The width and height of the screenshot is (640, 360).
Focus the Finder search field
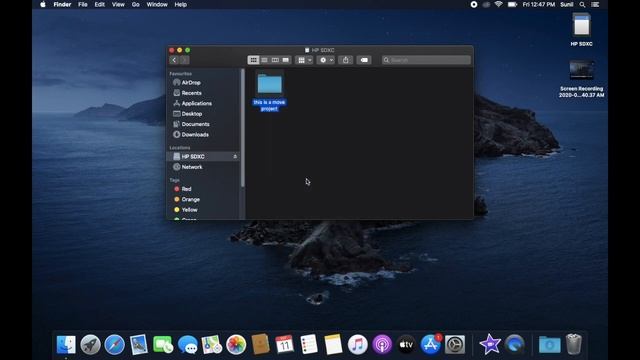tap(426, 60)
